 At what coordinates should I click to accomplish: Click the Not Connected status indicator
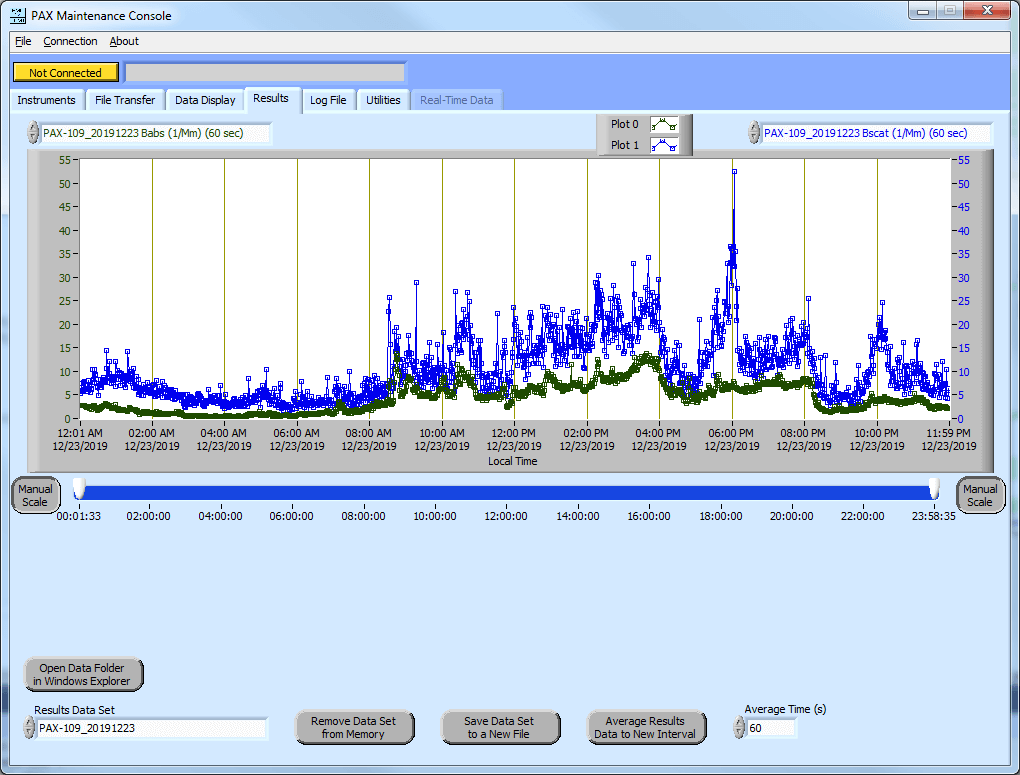click(x=65, y=72)
